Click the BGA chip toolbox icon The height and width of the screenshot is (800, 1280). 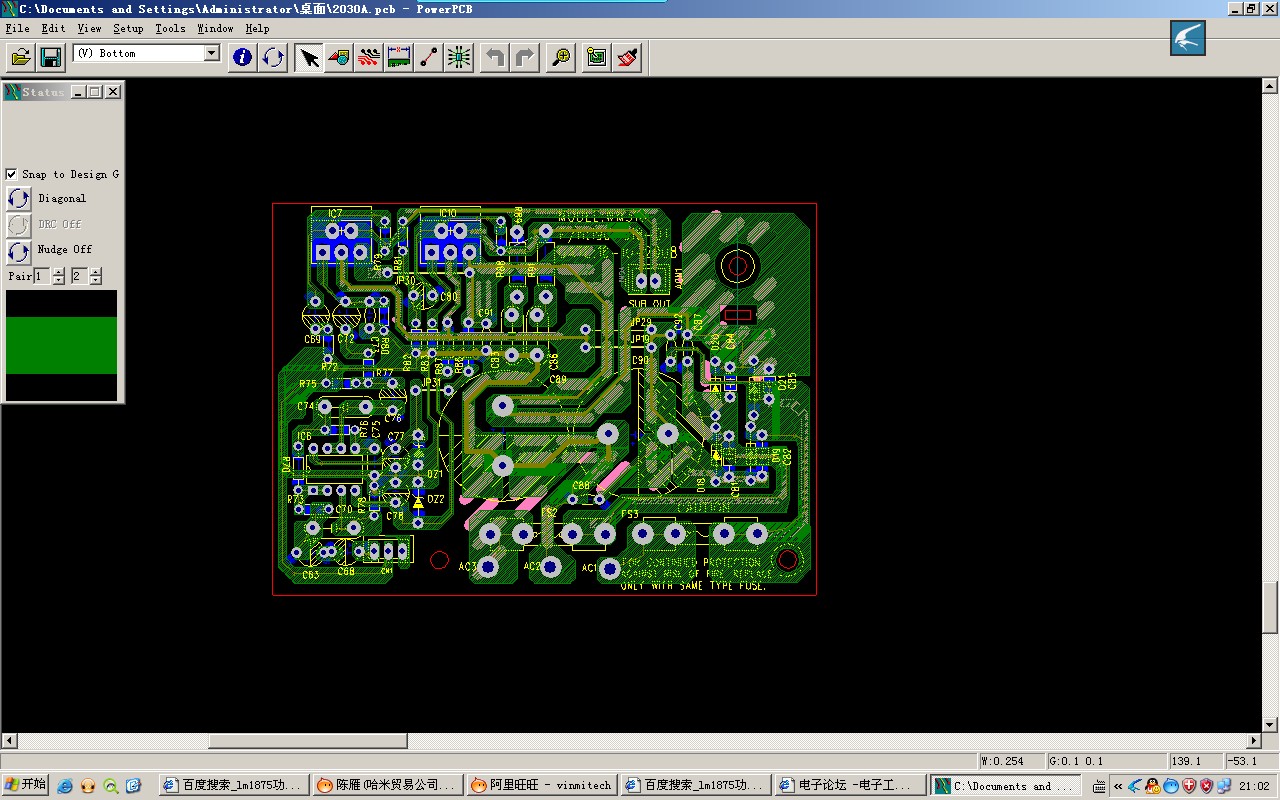(459, 57)
